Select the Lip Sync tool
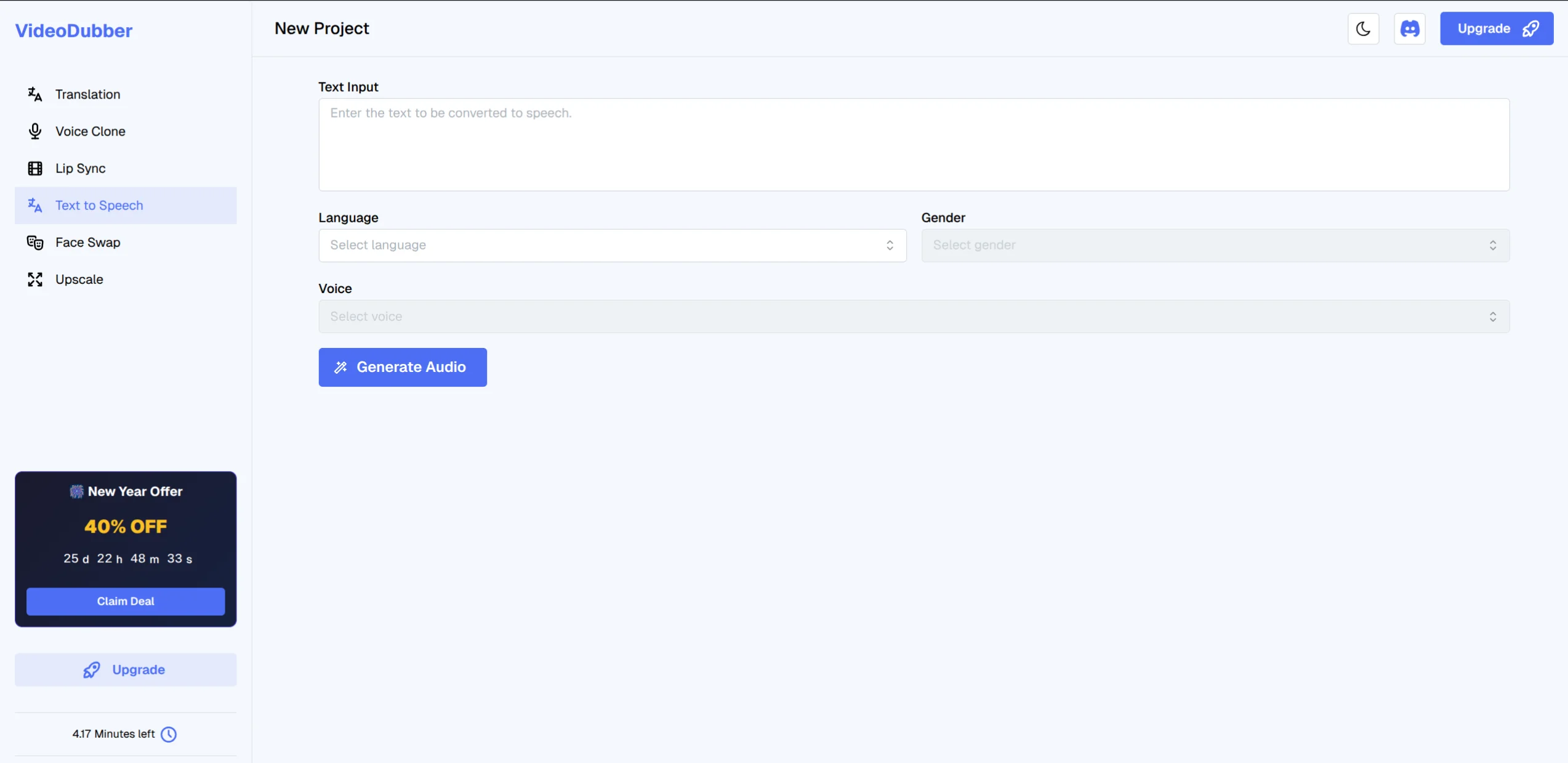 click(x=79, y=168)
